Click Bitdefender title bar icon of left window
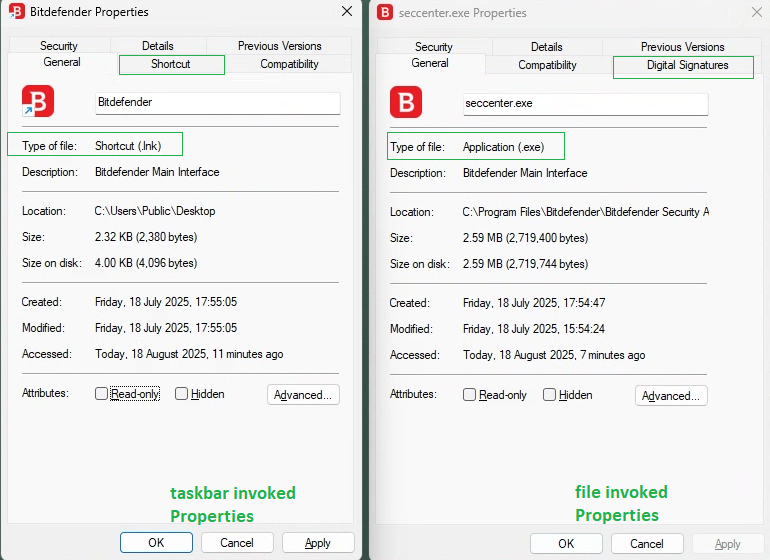 [x=17, y=11]
